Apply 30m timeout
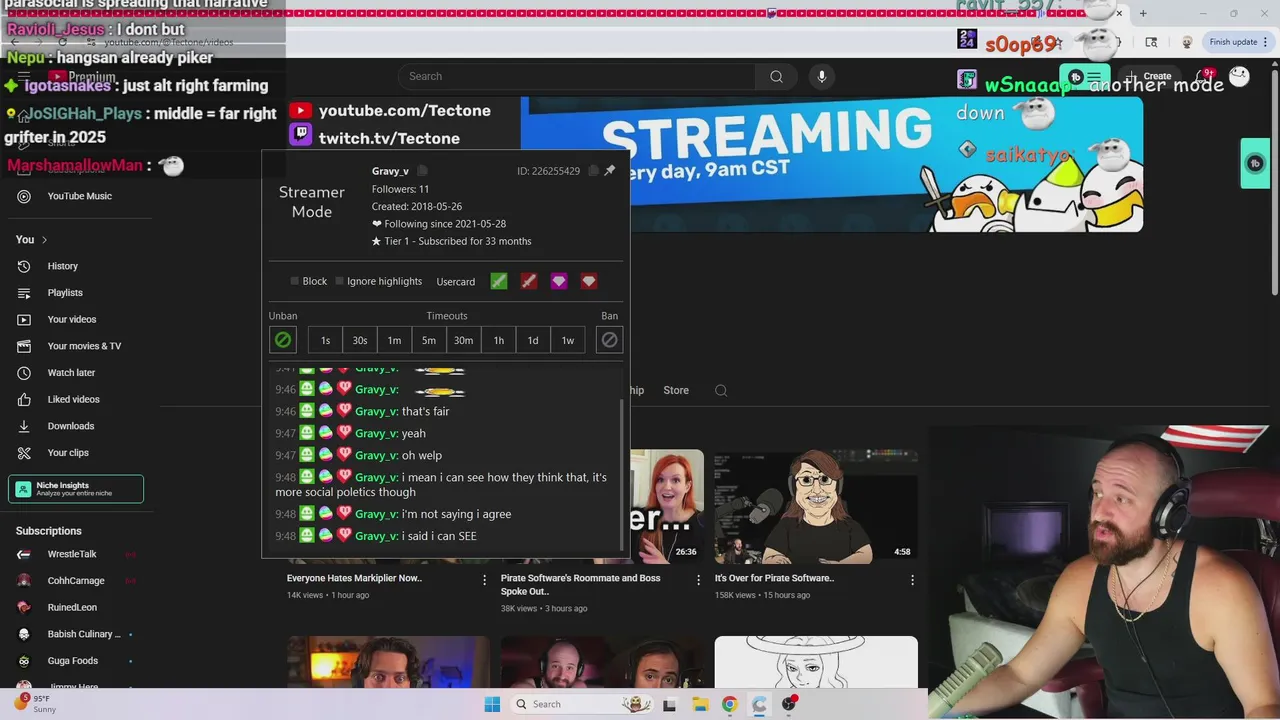Viewport: 1280px width, 720px height. click(464, 340)
